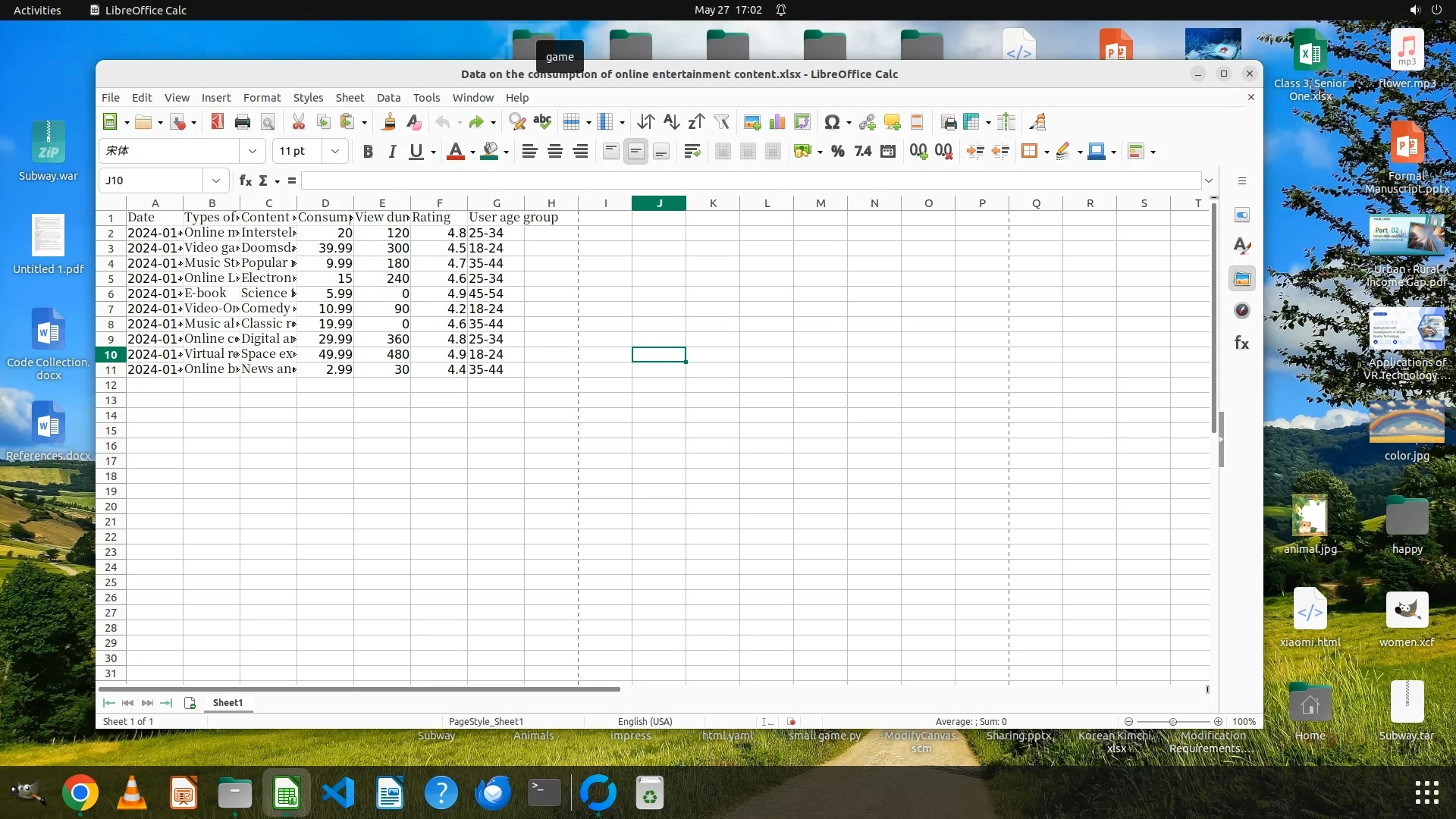Viewport: 1456px width, 819px height.
Task: Click the Insert Hyperlink icon
Action: click(867, 122)
